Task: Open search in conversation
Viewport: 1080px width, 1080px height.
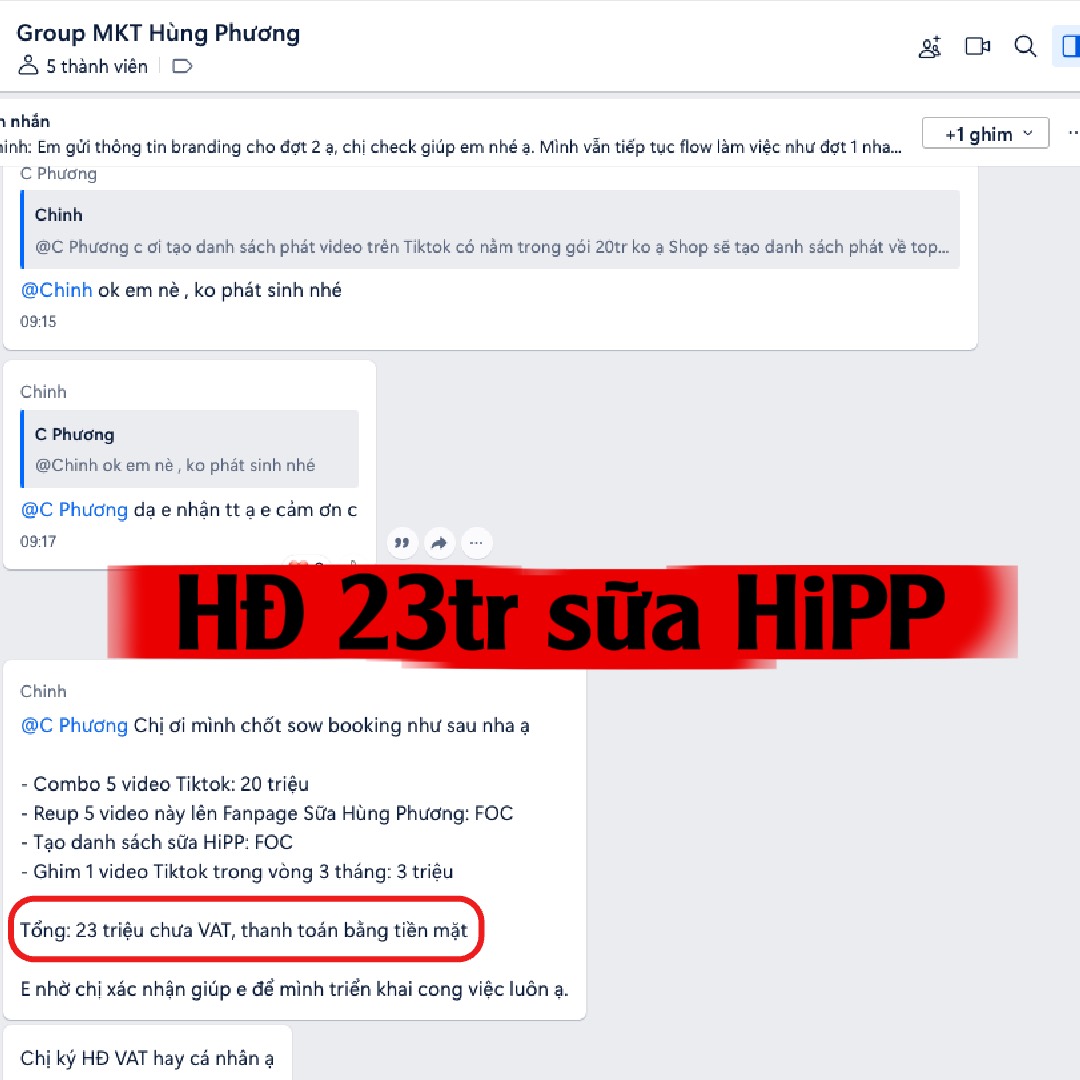Action: [x=1025, y=46]
